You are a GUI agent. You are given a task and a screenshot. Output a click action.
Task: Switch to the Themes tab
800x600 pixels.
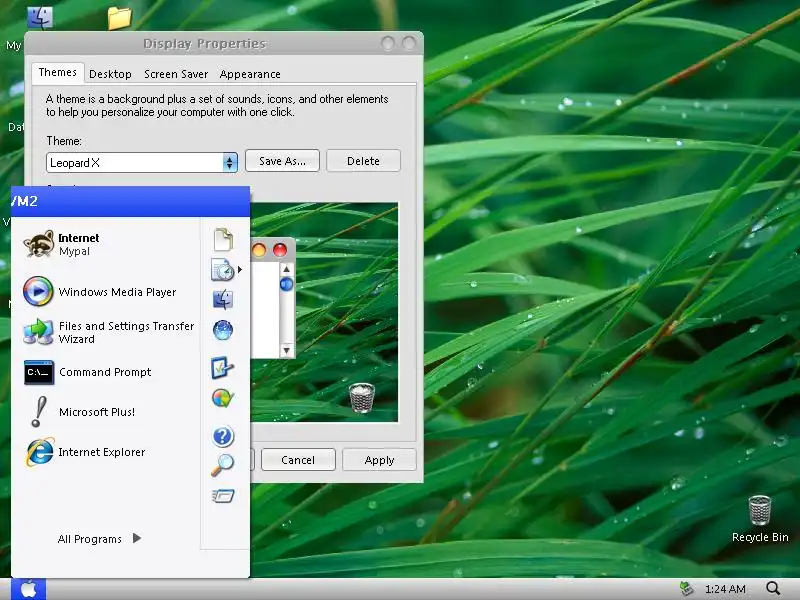click(x=57, y=72)
